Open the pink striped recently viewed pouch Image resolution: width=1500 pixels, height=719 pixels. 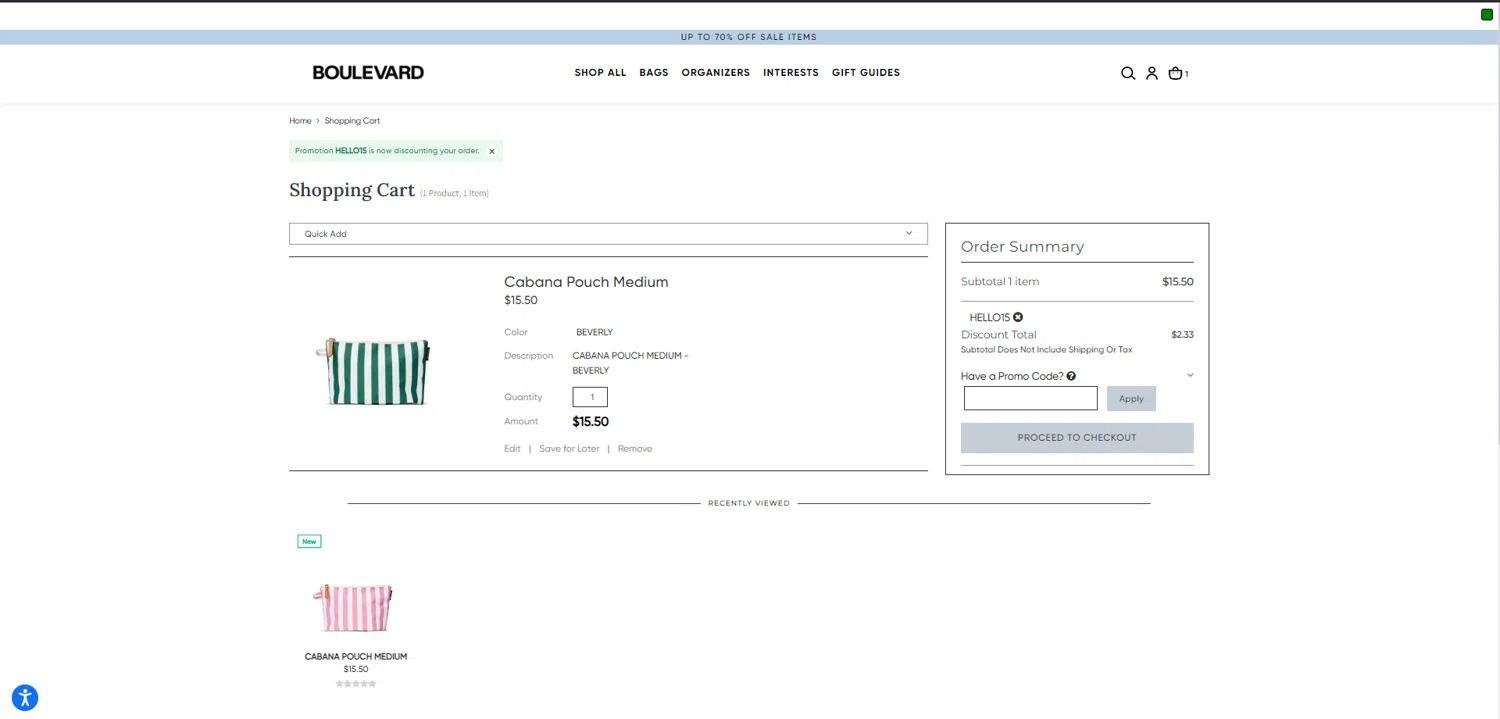(x=355, y=606)
